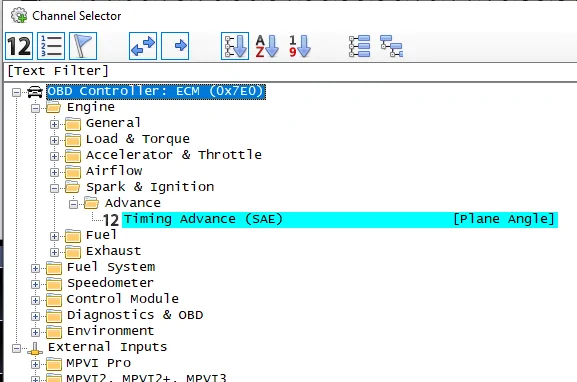Select the Engine tree item
This screenshot has height=382, width=577.
tap(91, 107)
